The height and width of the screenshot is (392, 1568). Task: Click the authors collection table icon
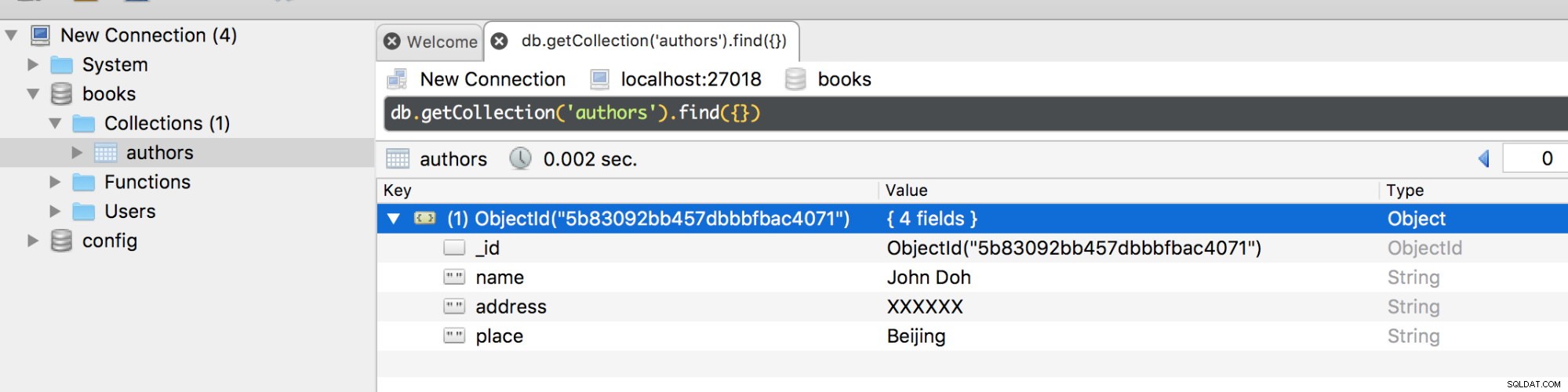(x=105, y=153)
